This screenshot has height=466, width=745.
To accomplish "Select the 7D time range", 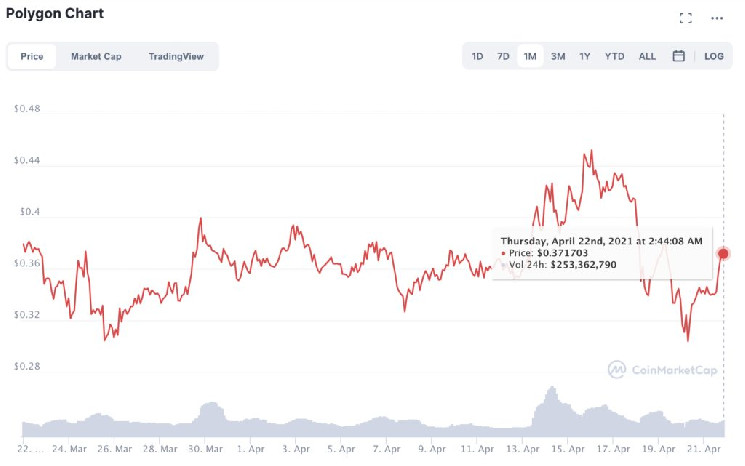I will point(504,56).
